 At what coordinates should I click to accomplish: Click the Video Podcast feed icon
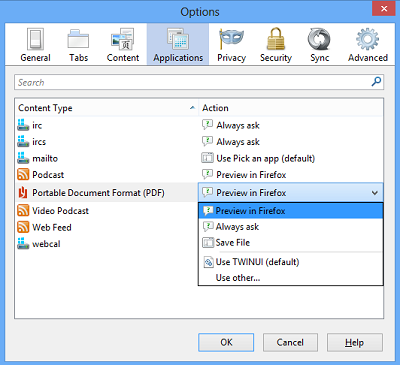point(23,210)
